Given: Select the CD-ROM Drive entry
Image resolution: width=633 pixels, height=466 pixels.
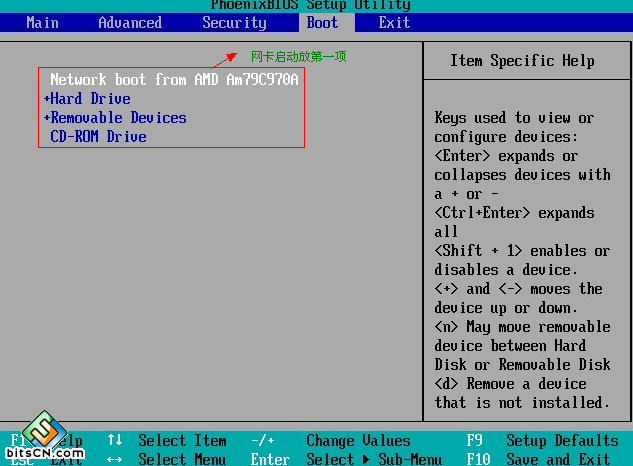Looking at the screenshot, I should 98,136.
